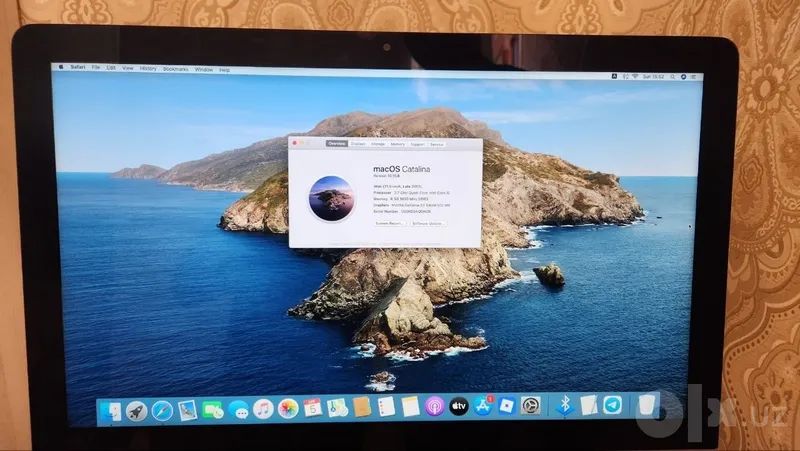Image resolution: width=800 pixels, height=451 pixels.
Task: Close the About This Mac window
Action: (x=294, y=143)
